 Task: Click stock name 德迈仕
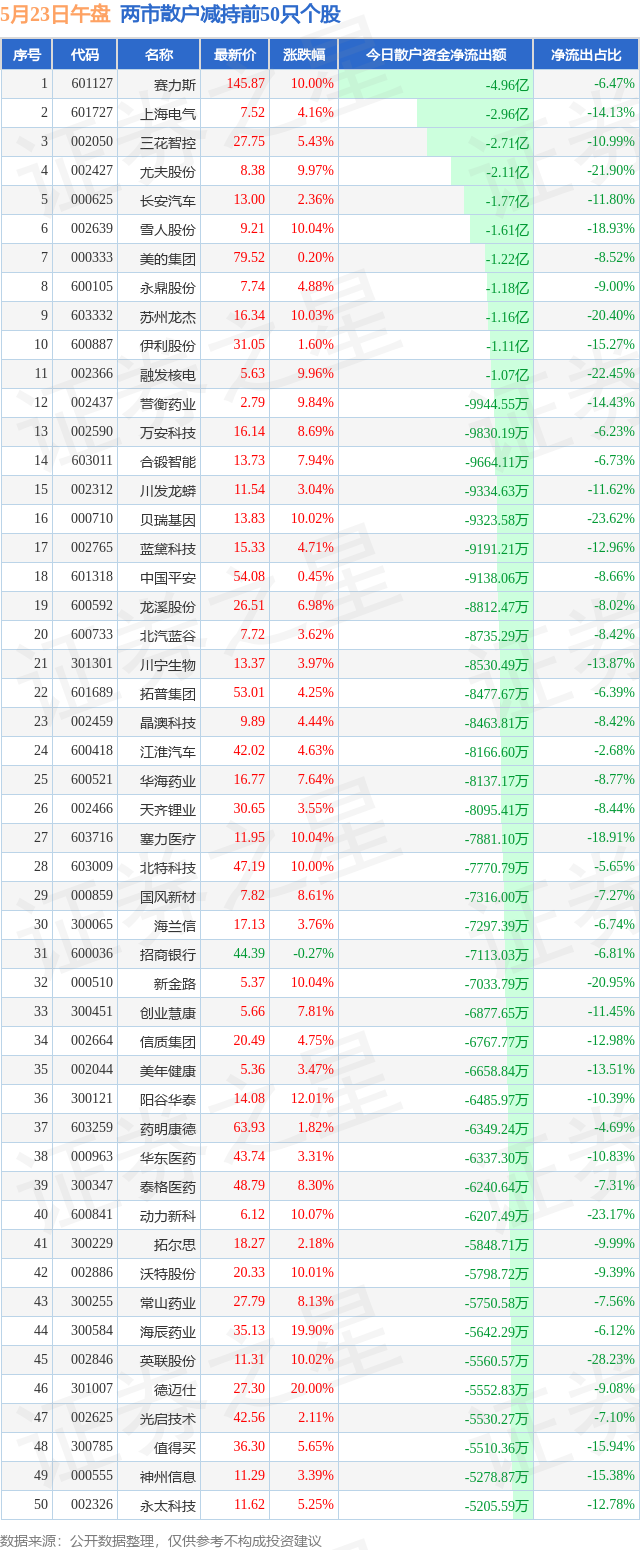176,1389
